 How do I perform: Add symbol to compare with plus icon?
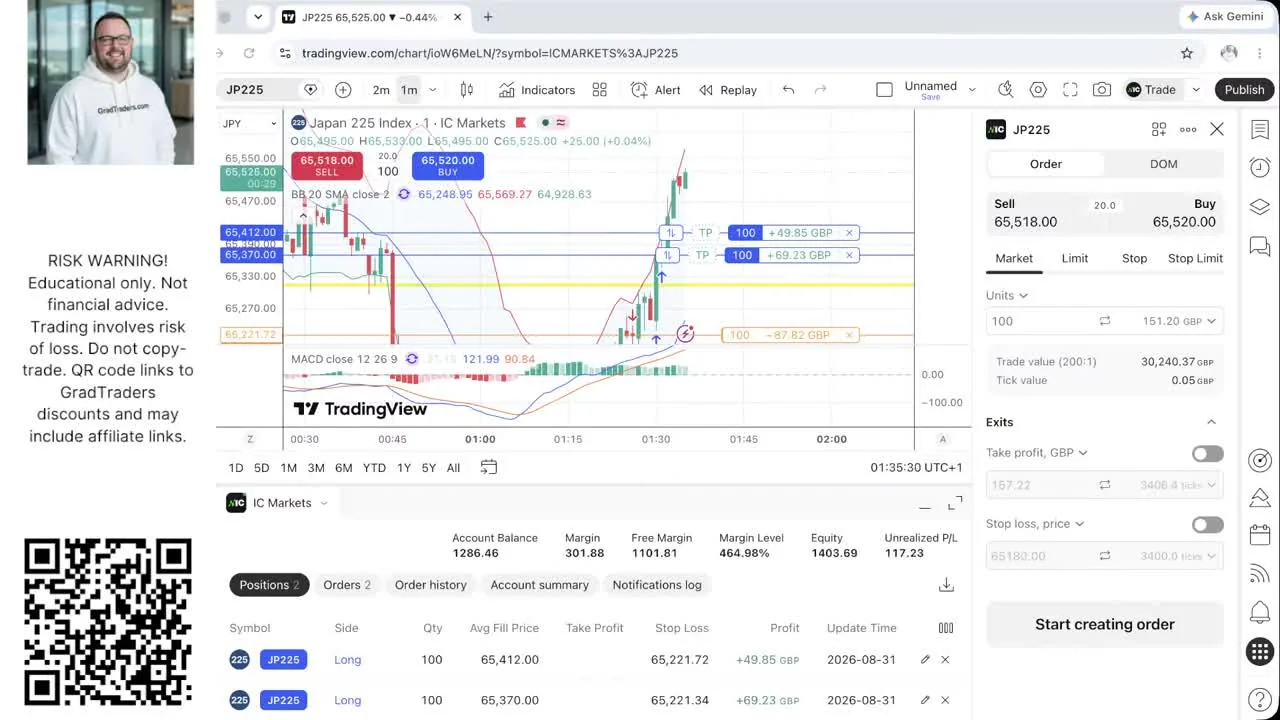click(343, 90)
